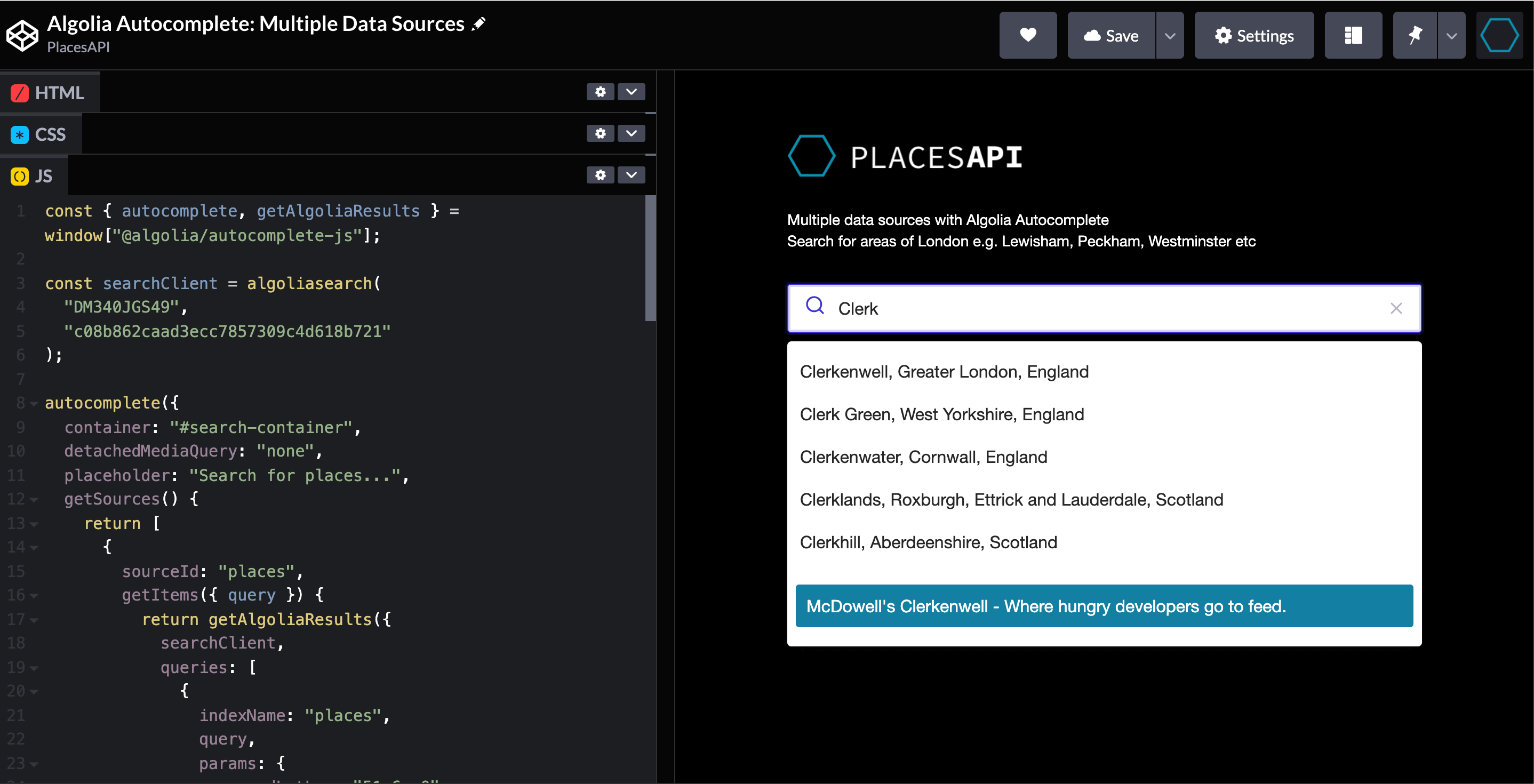
Task: Collapse code fold arrow at line 8
Action: [34, 404]
